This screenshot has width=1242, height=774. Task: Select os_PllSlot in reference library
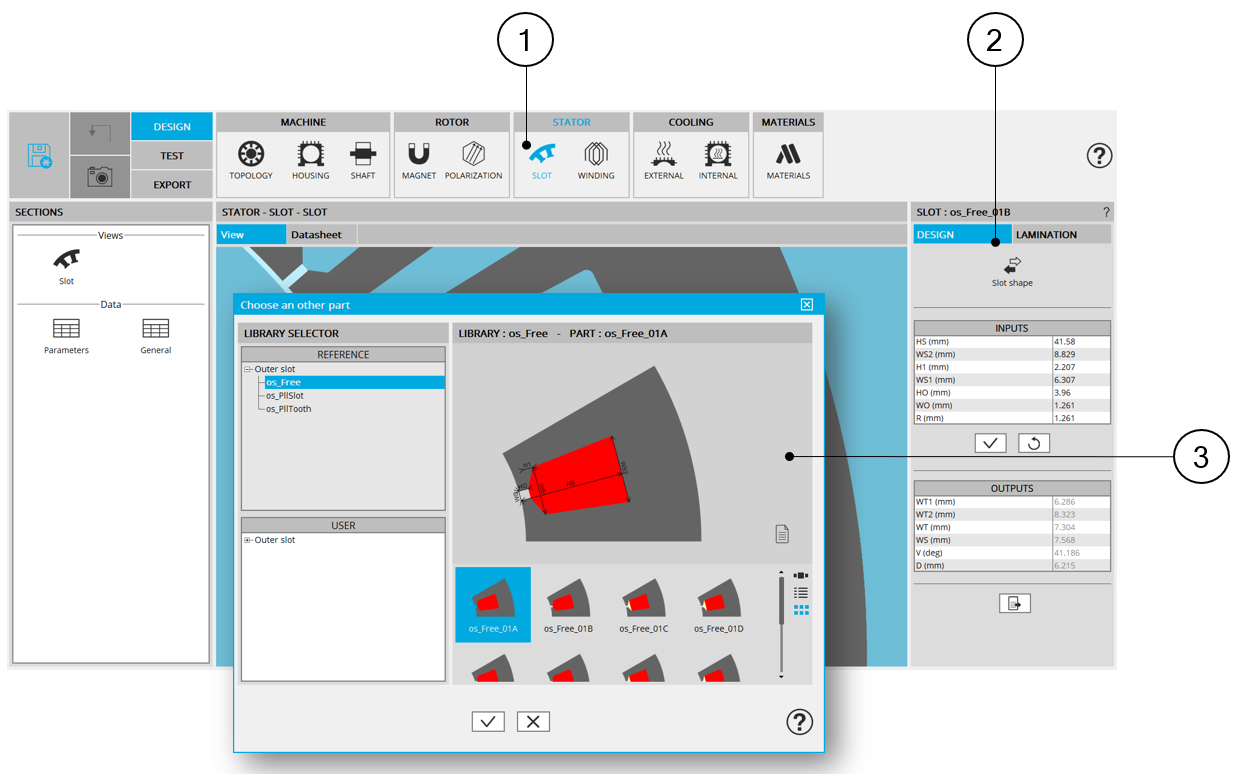[284, 396]
